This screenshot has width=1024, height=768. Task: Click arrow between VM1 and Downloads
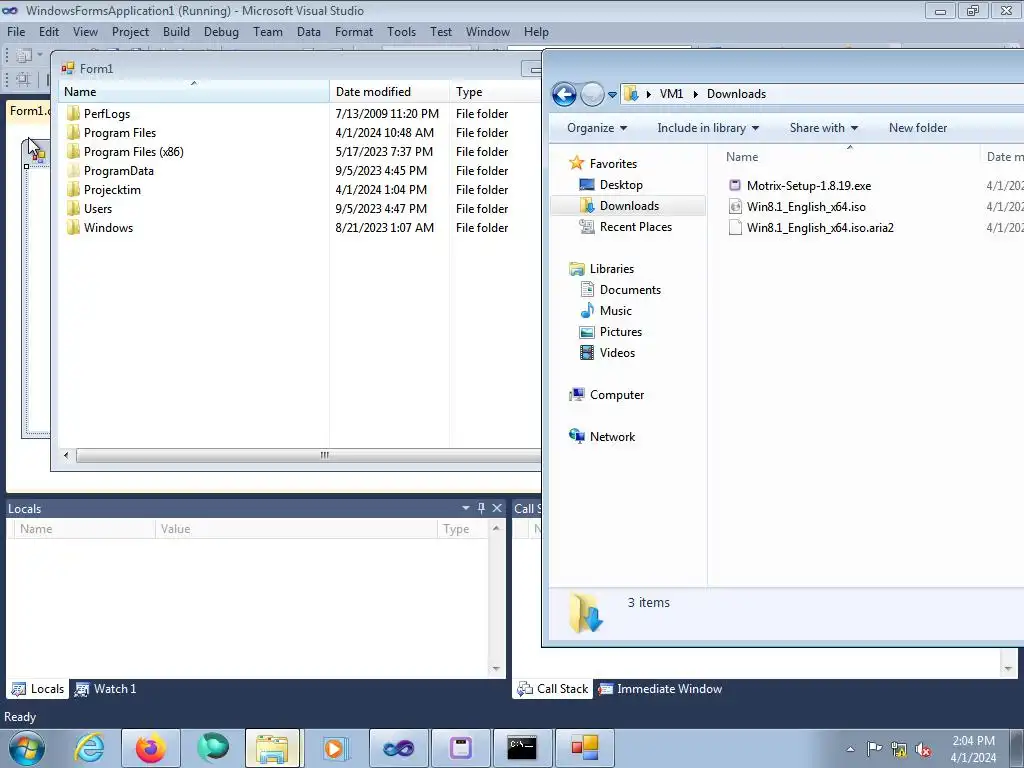pos(696,94)
